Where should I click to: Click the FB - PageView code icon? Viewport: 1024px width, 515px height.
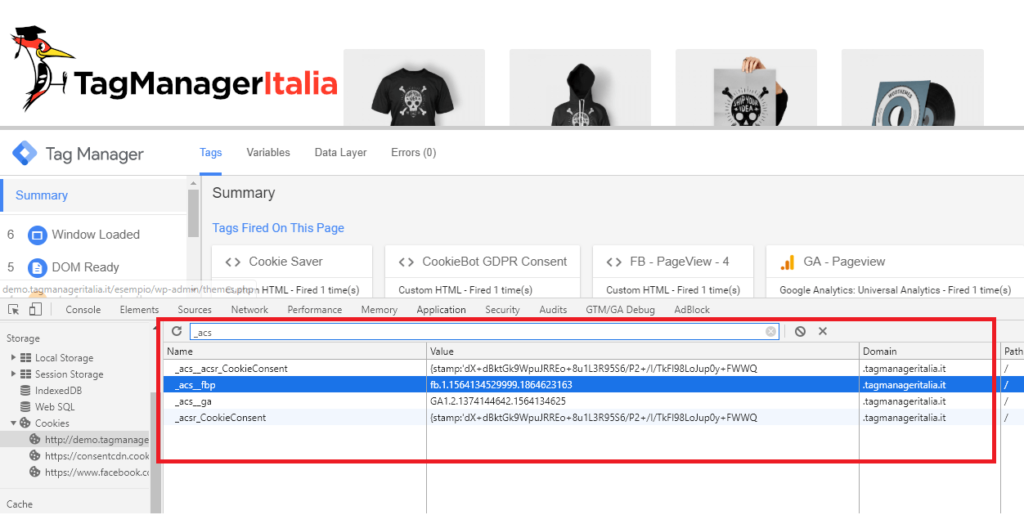(614, 262)
